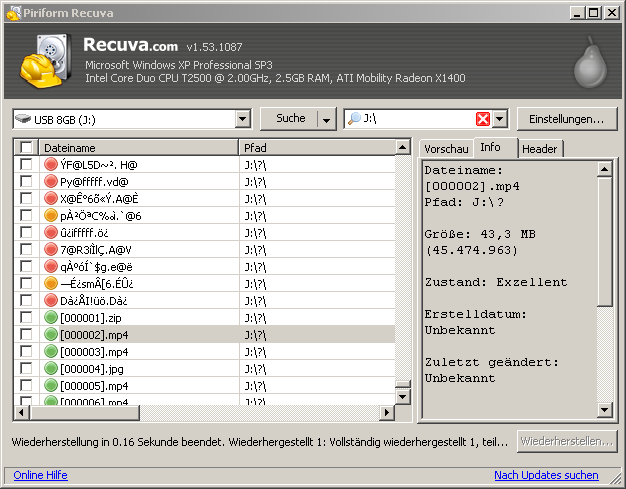Check the box for [000001].zip
Screen dimensions: 626x489
click(x=26, y=317)
